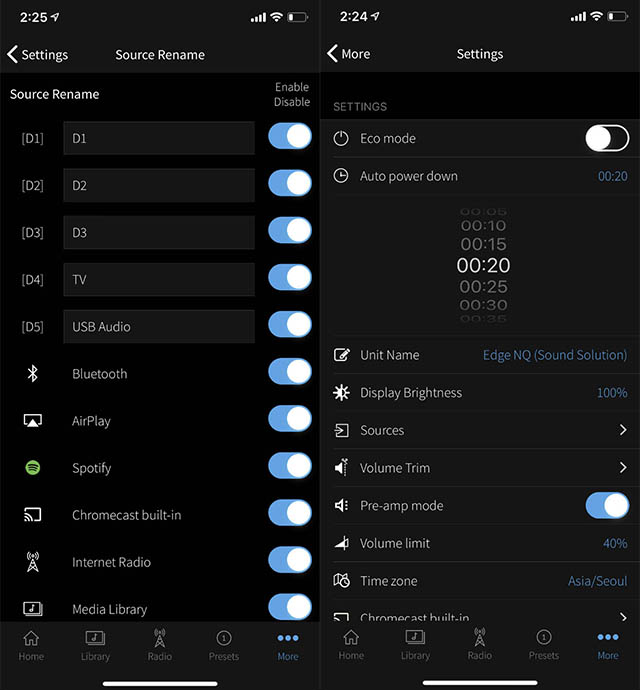Select 00:25 in auto power down picker
Image resolution: width=640 pixels, height=690 pixels.
point(483,287)
